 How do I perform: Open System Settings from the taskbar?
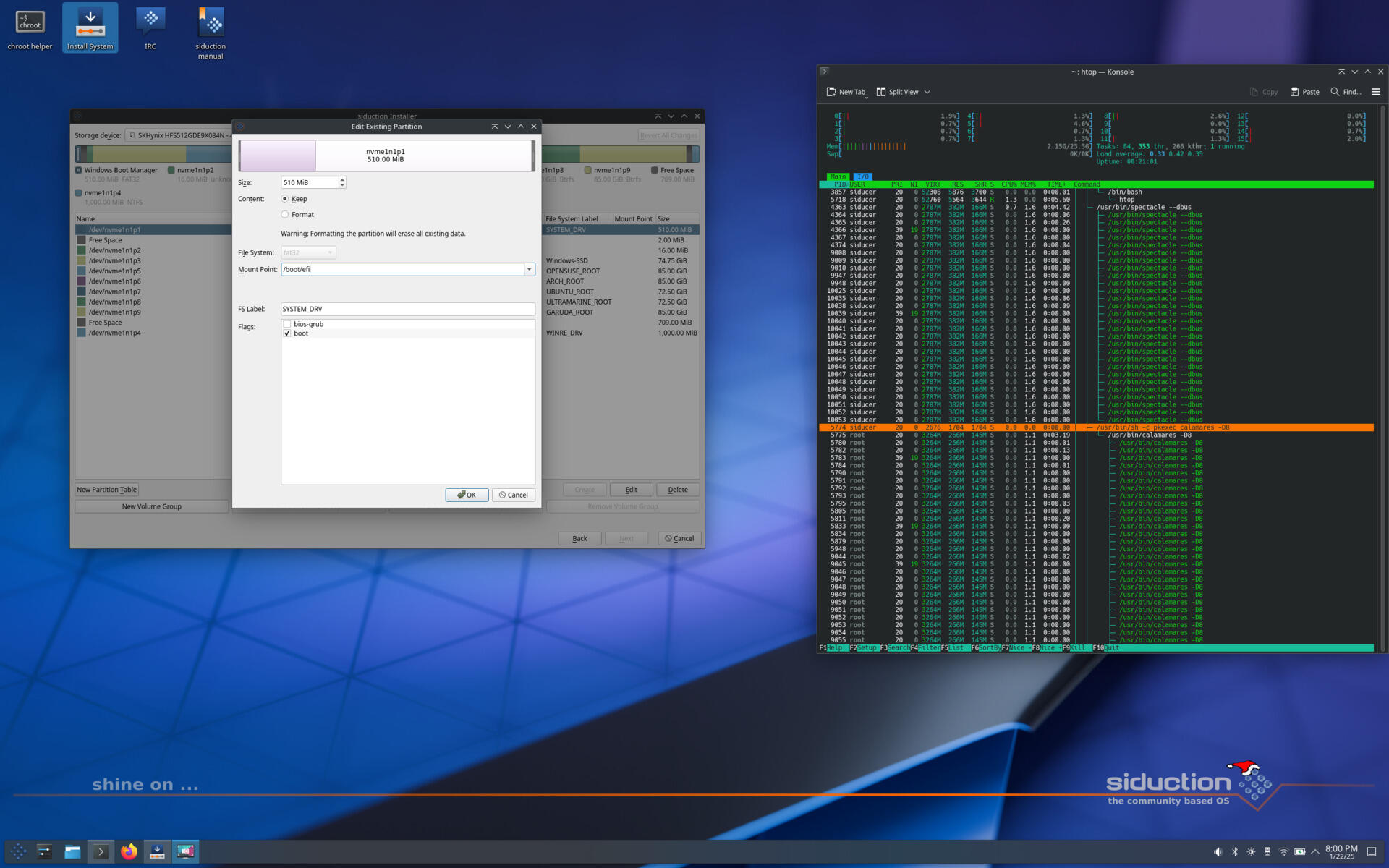[45, 851]
